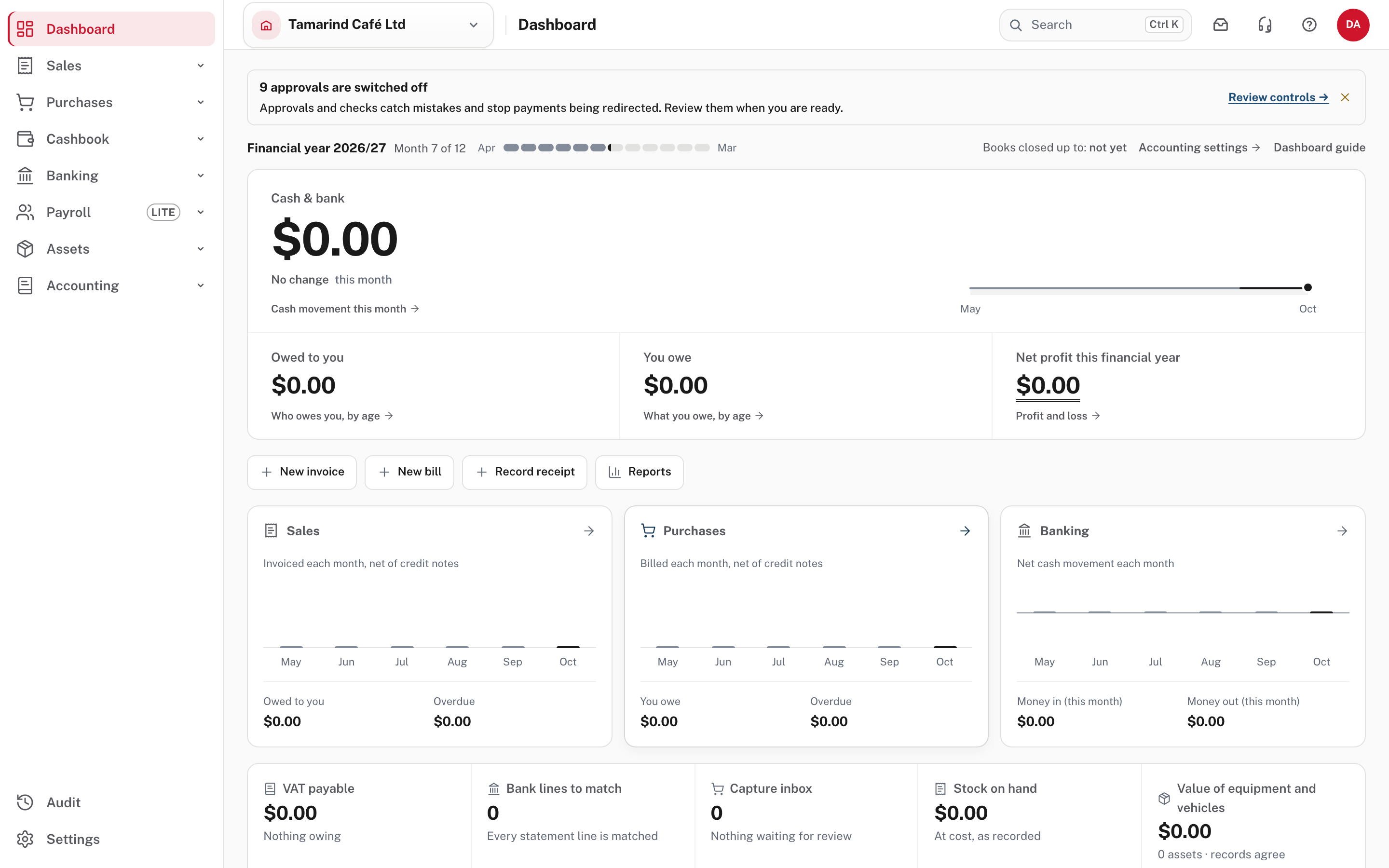Open the DA user avatar menu
This screenshot has width=1389, height=868.
[1353, 25]
